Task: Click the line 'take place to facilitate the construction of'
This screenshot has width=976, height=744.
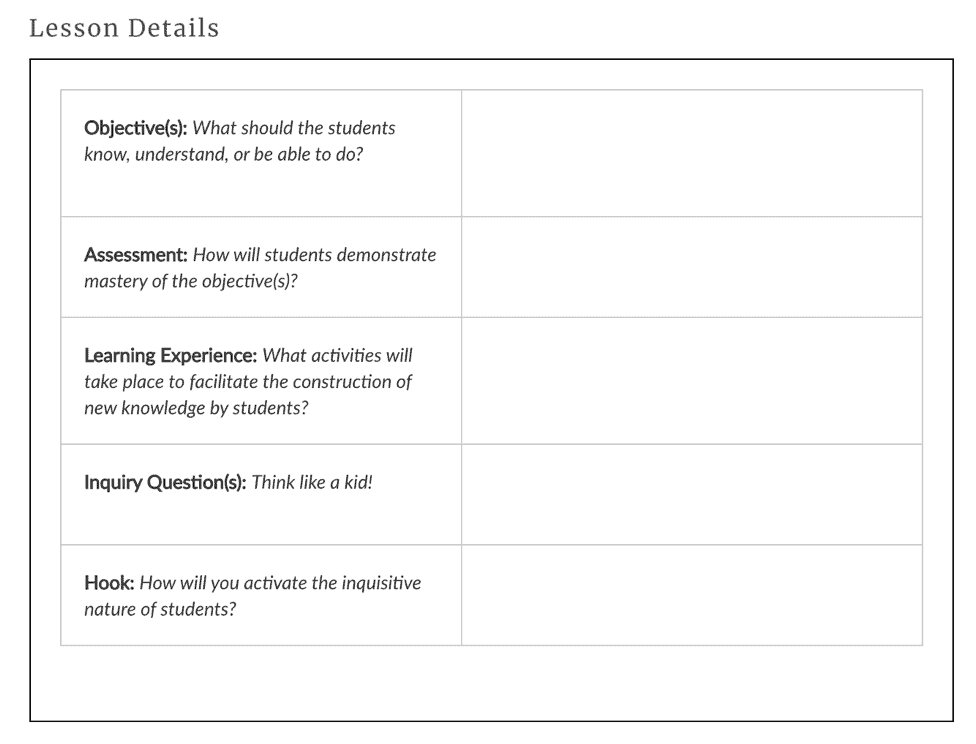Action: pos(248,382)
